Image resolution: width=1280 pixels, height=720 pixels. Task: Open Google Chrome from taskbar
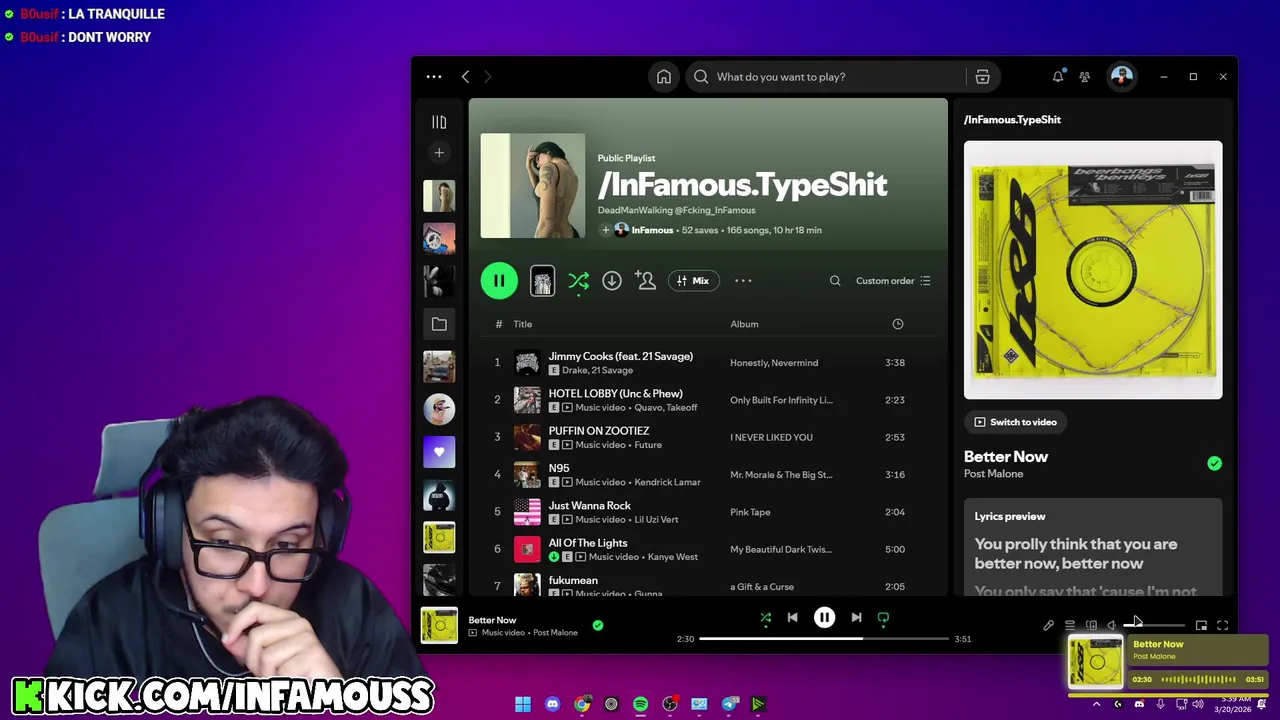pyautogui.click(x=582, y=705)
